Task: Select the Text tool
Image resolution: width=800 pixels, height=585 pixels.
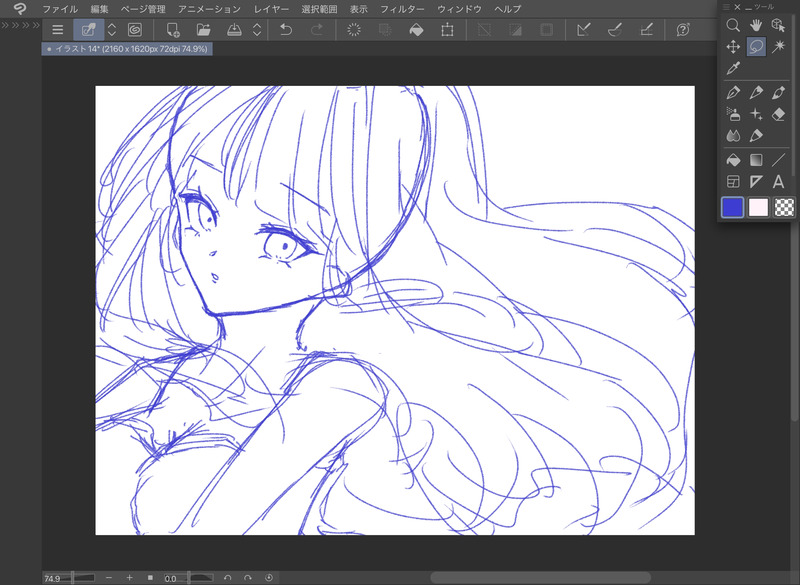Action: point(778,182)
